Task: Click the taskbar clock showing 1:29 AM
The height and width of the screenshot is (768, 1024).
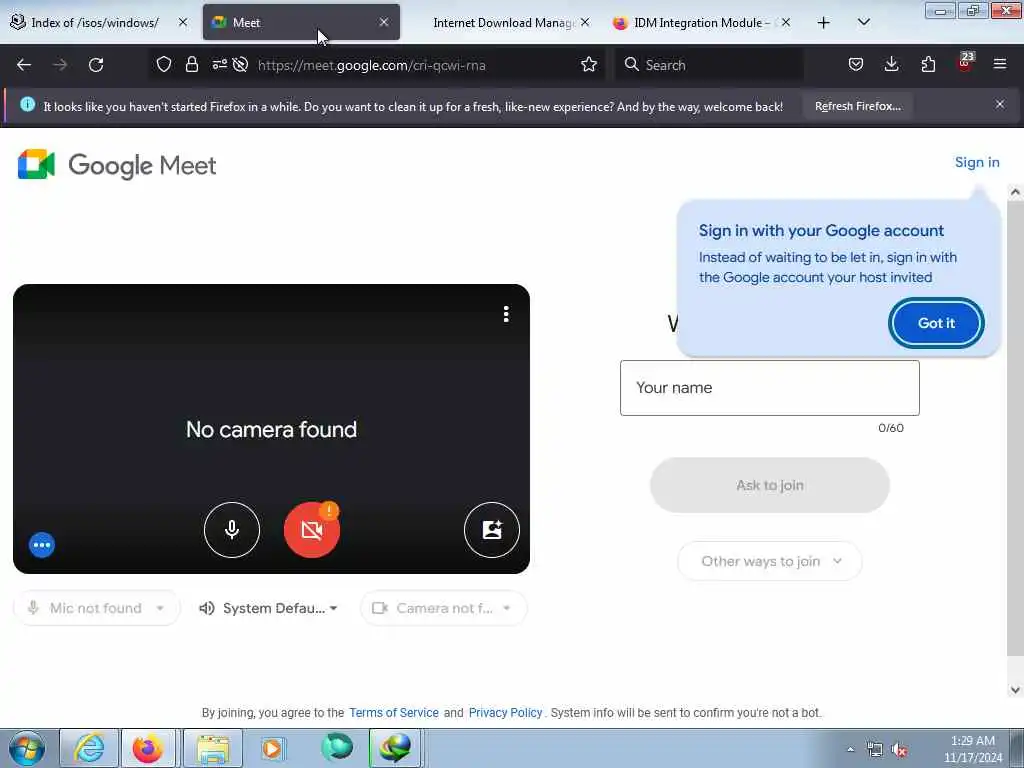Action: [x=972, y=749]
